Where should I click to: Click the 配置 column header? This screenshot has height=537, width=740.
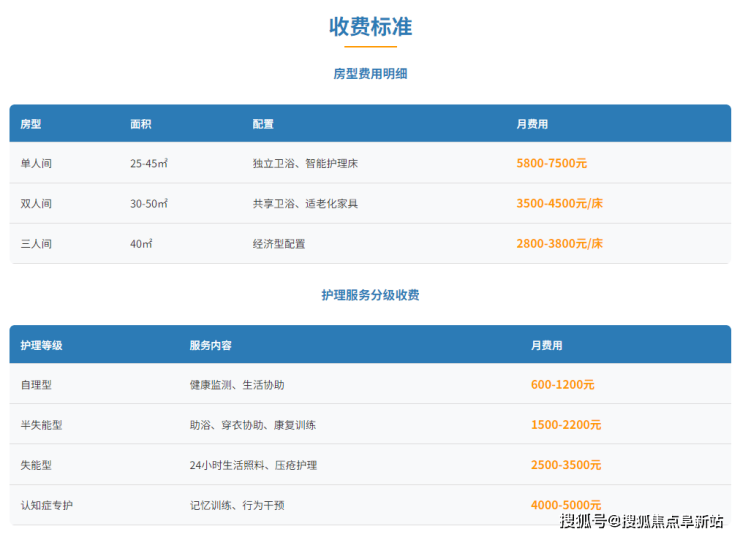coord(263,124)
